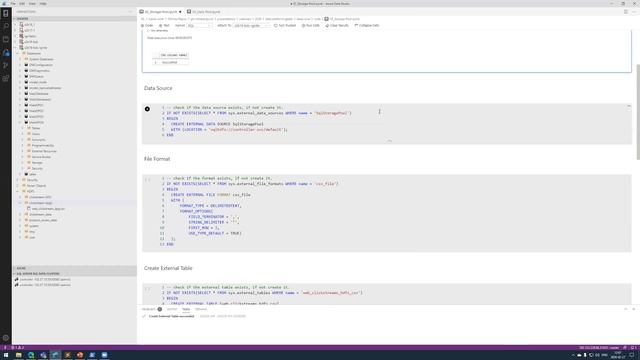Open the Notebooks view in activity bar
640x360 pixels.
[x=6, y=39]
